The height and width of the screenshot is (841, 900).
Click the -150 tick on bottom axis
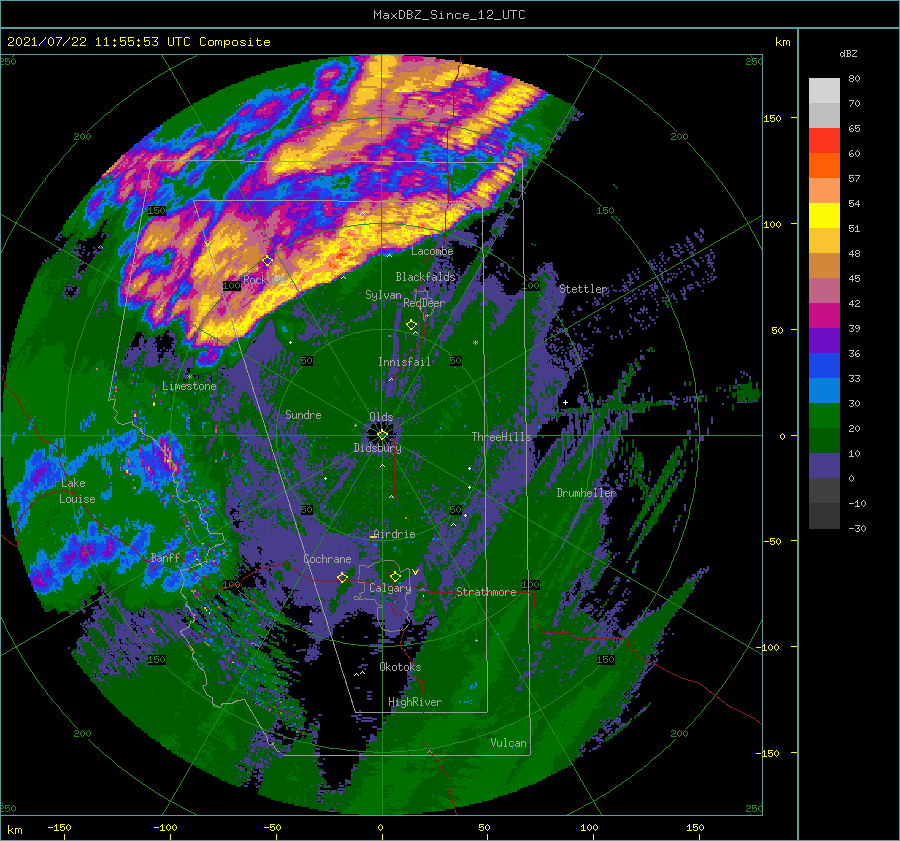pos(59,827)
